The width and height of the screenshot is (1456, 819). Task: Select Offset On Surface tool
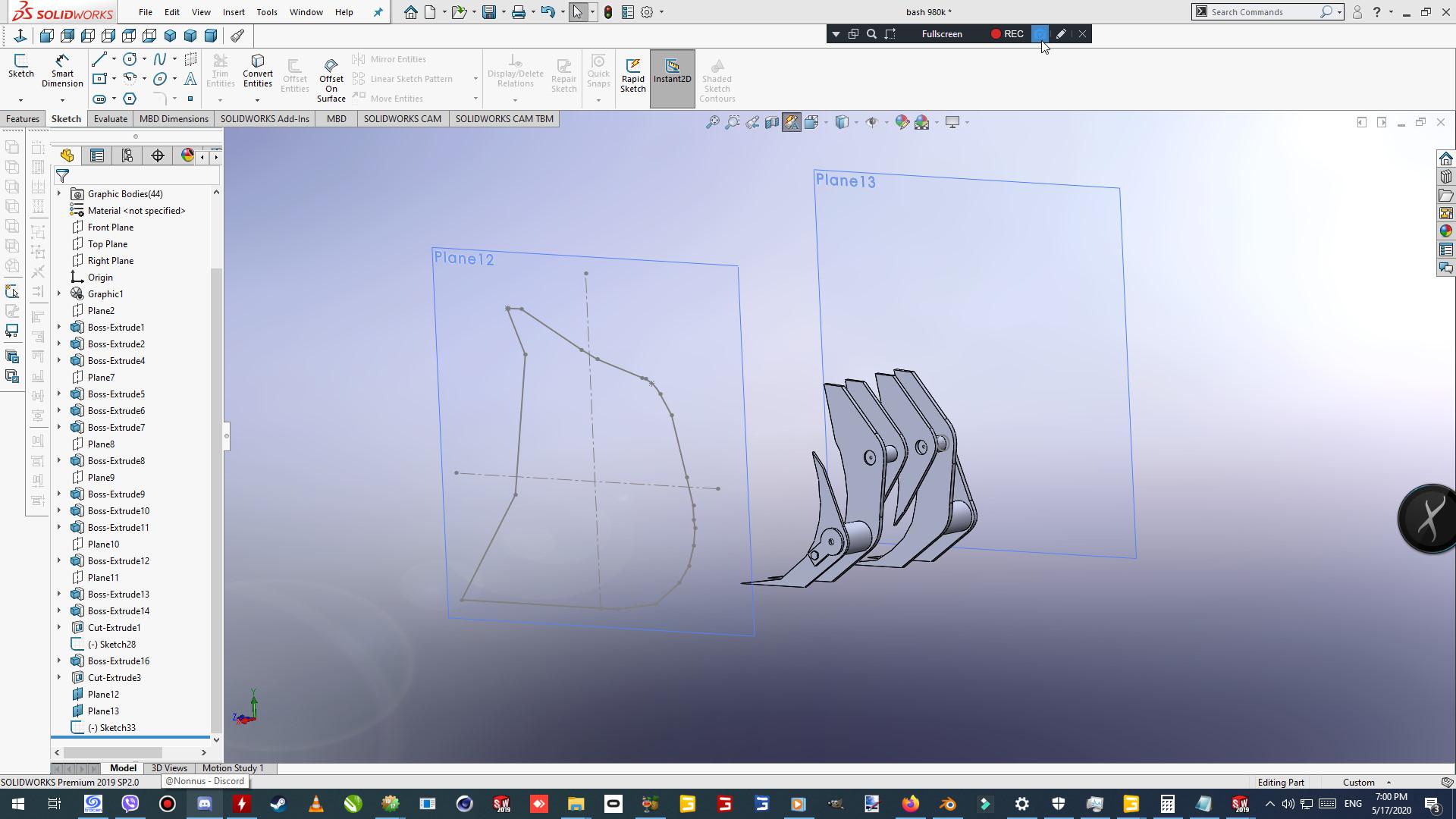(x=331, y=79)
